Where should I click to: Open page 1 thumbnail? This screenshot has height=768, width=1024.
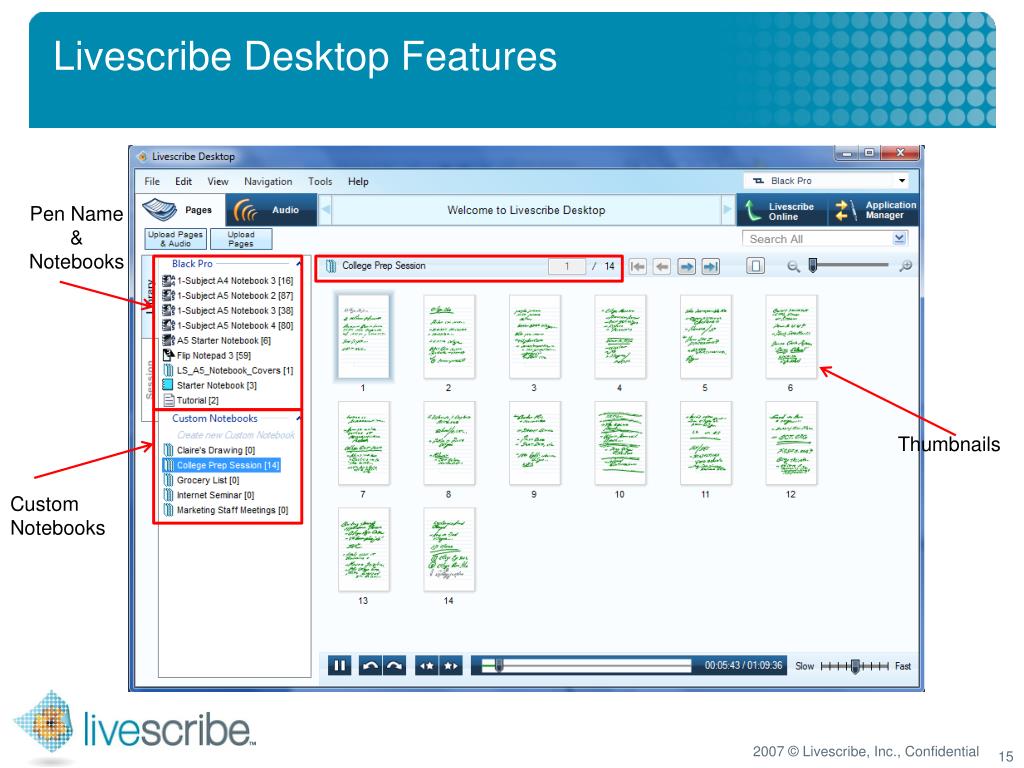(363, 337)
